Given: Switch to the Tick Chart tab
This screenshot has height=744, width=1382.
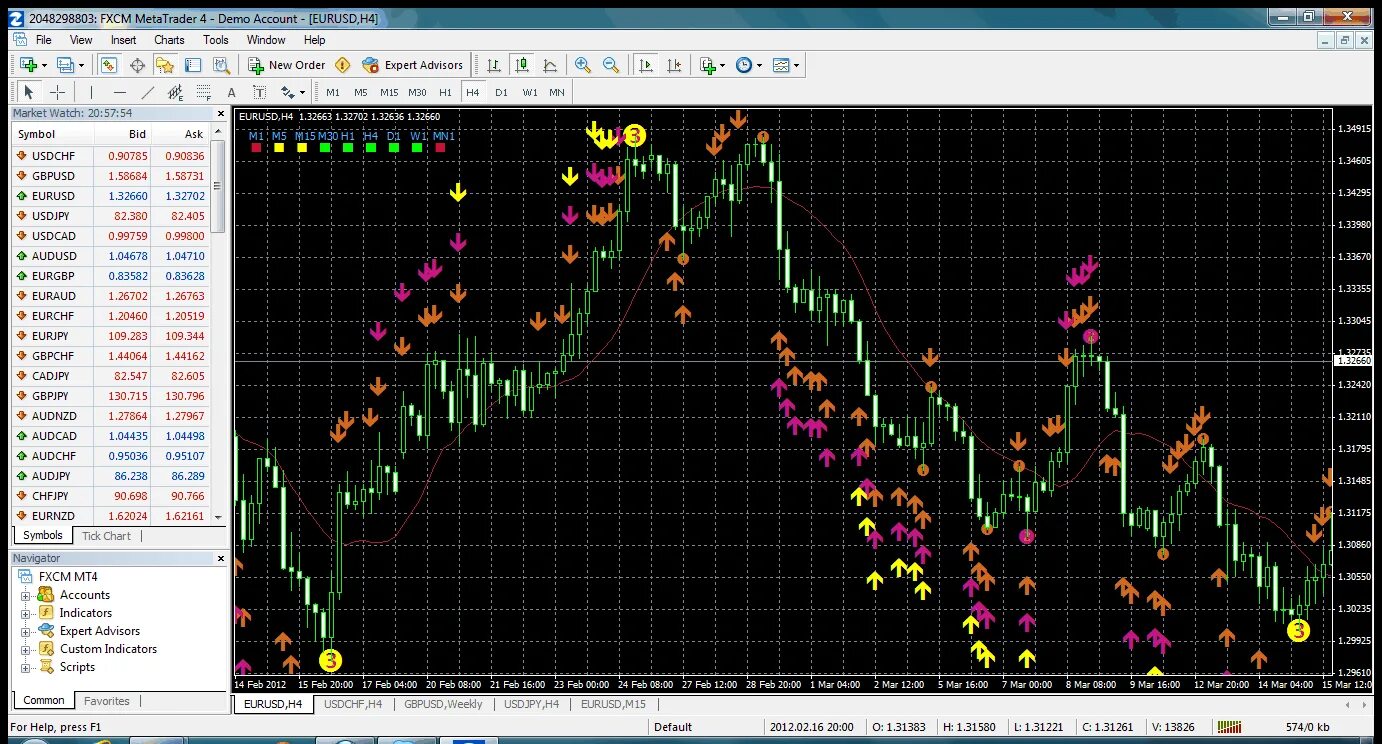Looking at the screenshot, I should (x=106, y=536).
